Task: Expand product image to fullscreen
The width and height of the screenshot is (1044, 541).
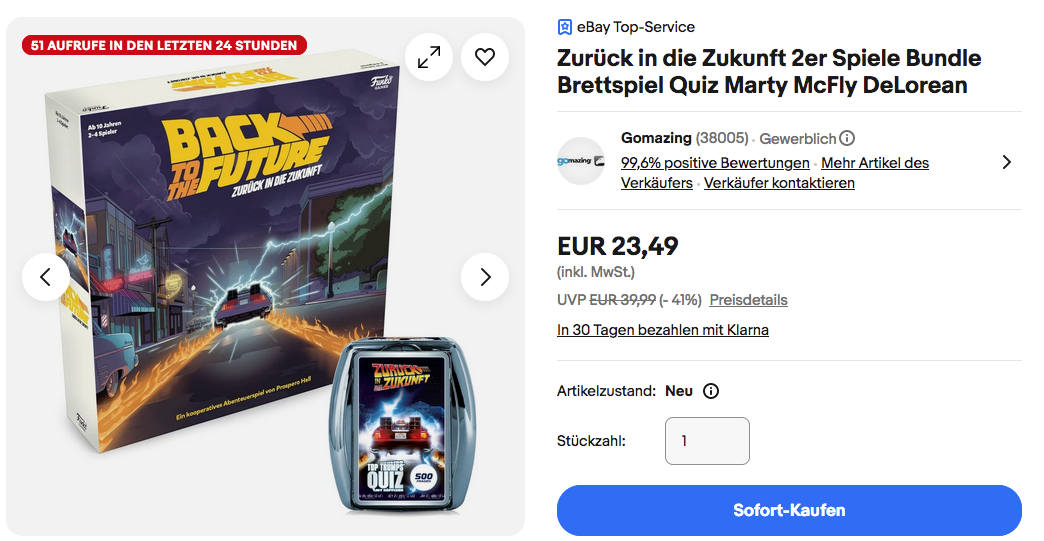Action: point(429,57)
